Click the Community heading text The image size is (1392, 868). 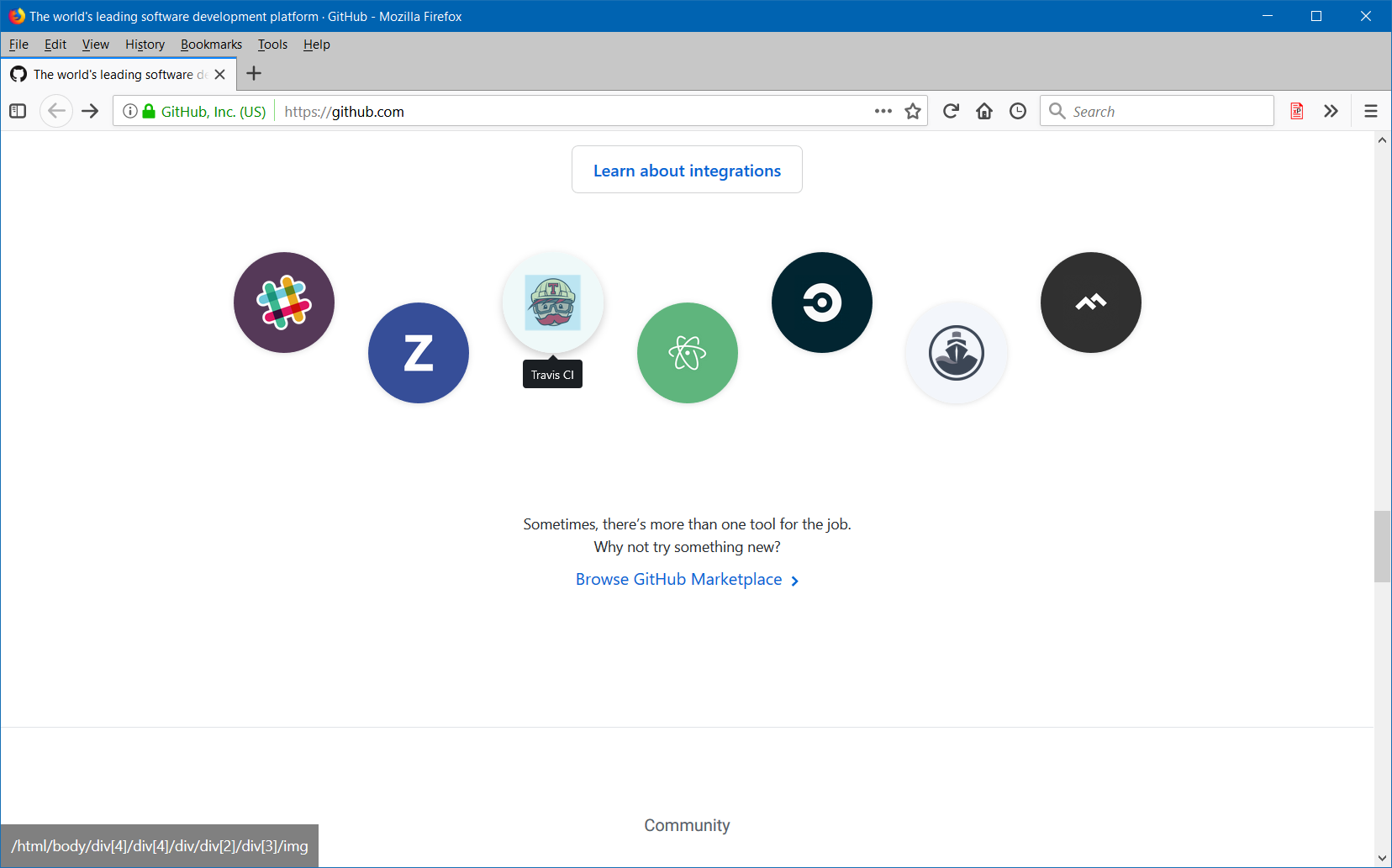687,825
